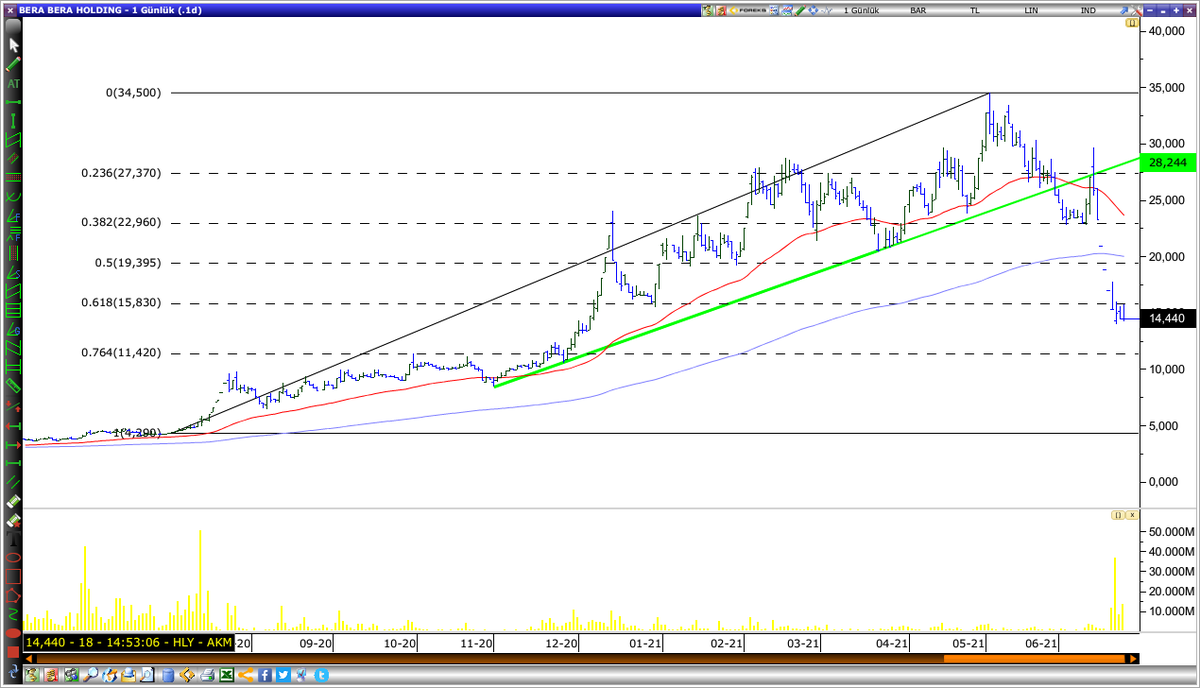
Task: Open the LIN scale dropdown
Action: pos(1031,10)
